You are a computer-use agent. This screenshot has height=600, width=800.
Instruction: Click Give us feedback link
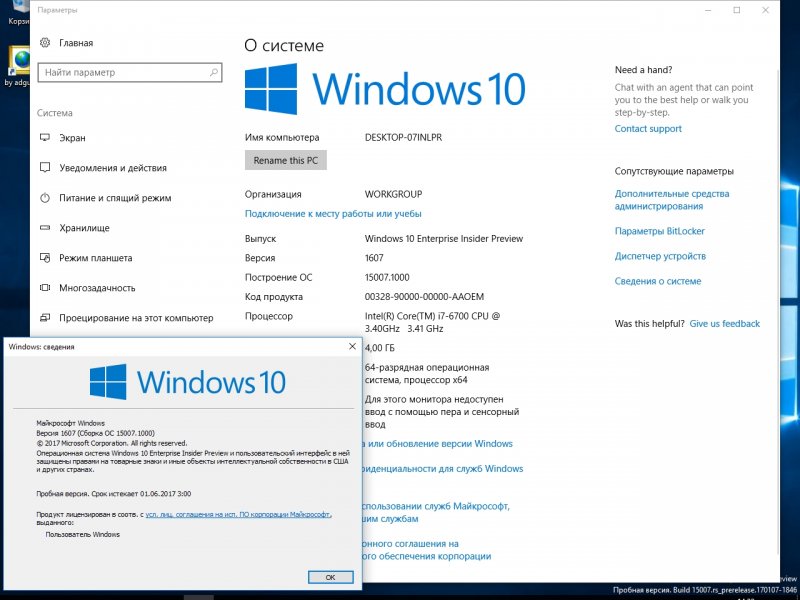[724, 323]
